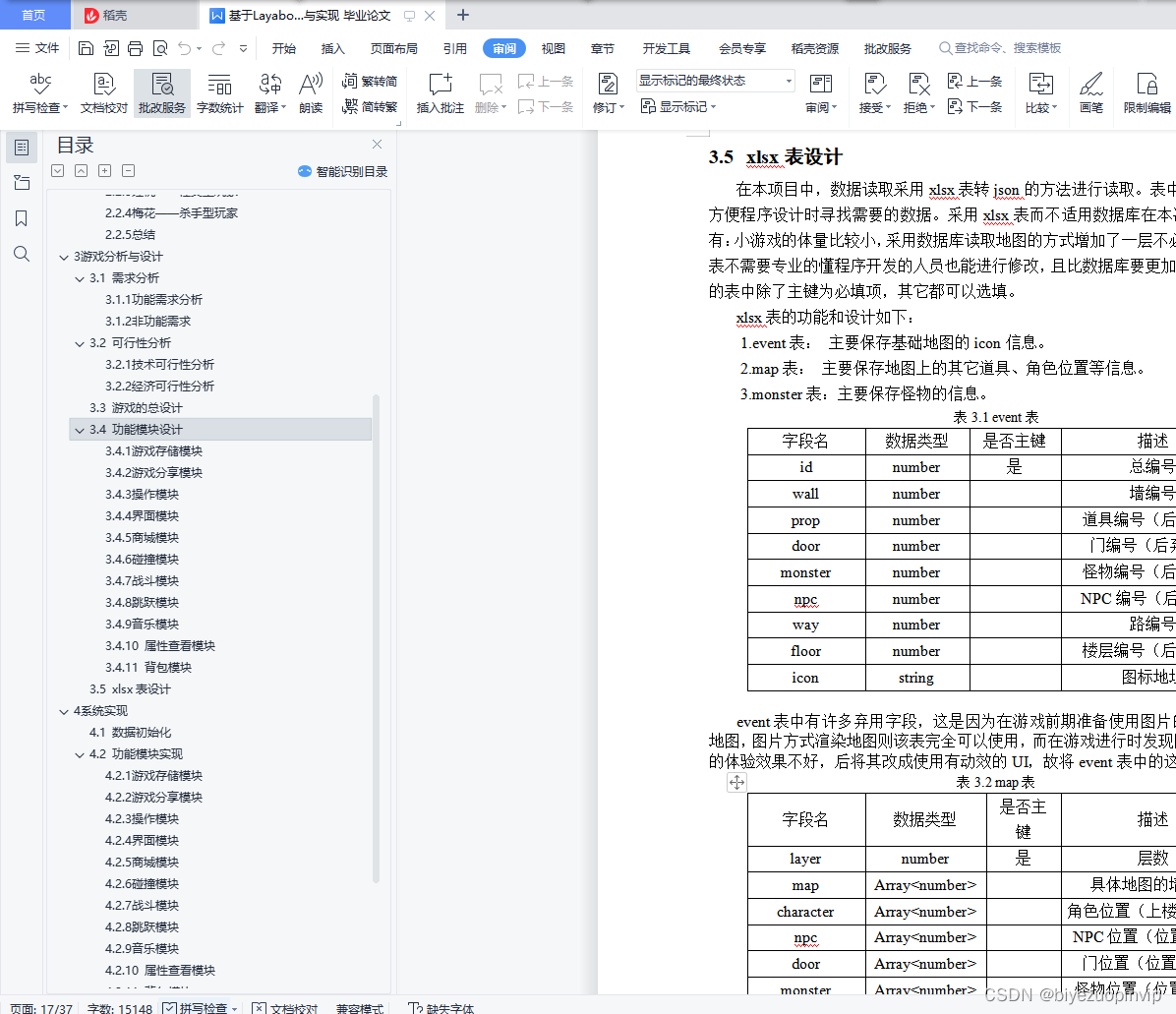Image resolution: width=1176 pixels, height=1014 pixels.
Task: Close the 目录 outline panel
Action: point(378,144)
